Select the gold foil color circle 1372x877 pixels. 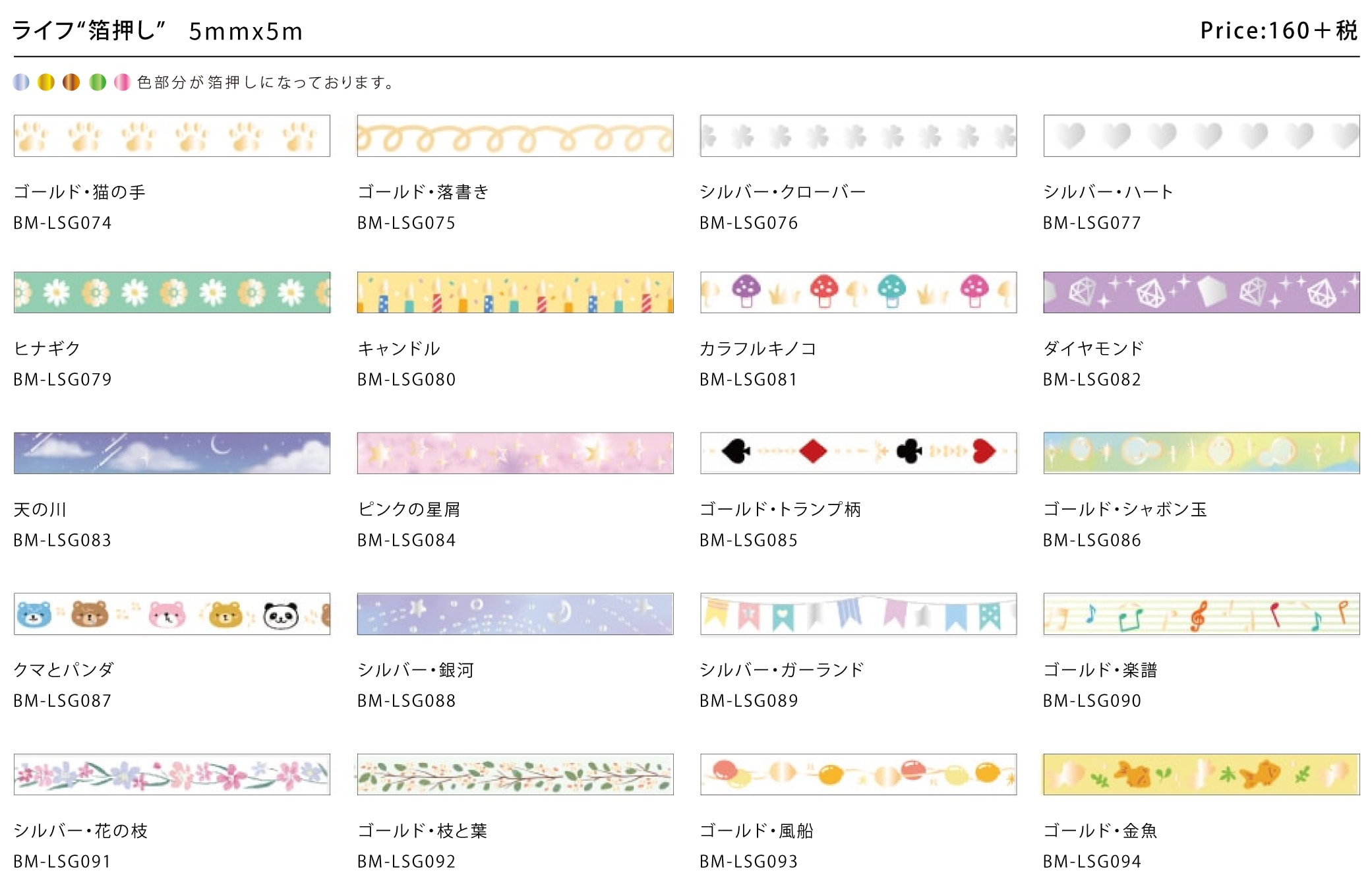point(46,82)
